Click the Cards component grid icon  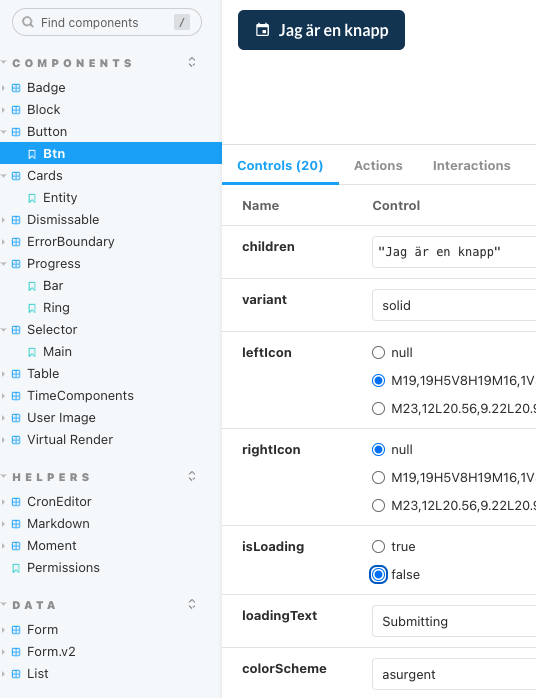[x=16, y=176]
